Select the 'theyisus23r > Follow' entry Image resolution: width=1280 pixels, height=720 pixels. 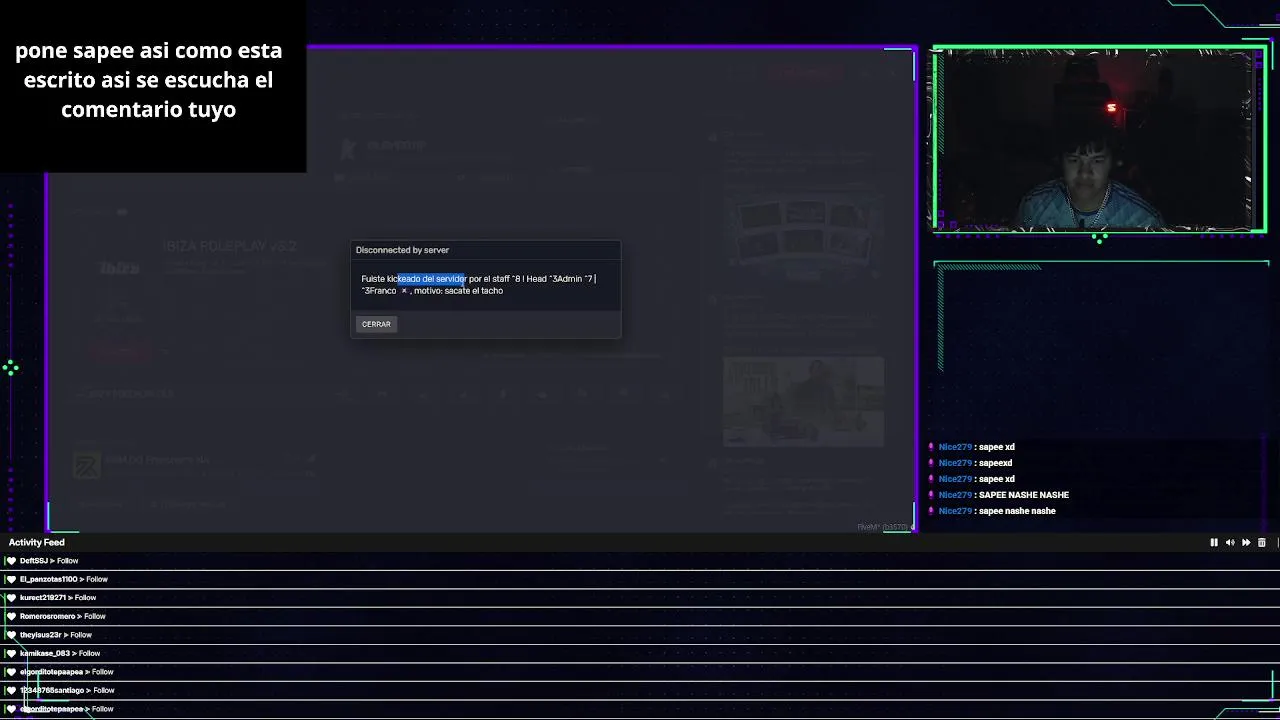click(56, 635)
